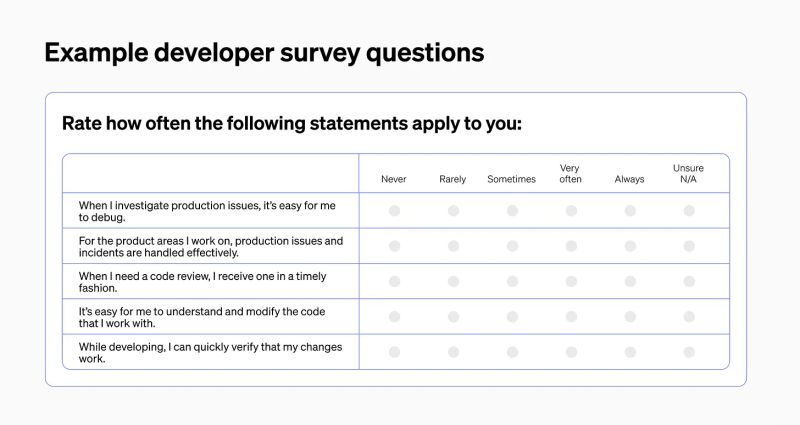Click the Very often column header
The image size is (800, 425).
click(571, 173)
